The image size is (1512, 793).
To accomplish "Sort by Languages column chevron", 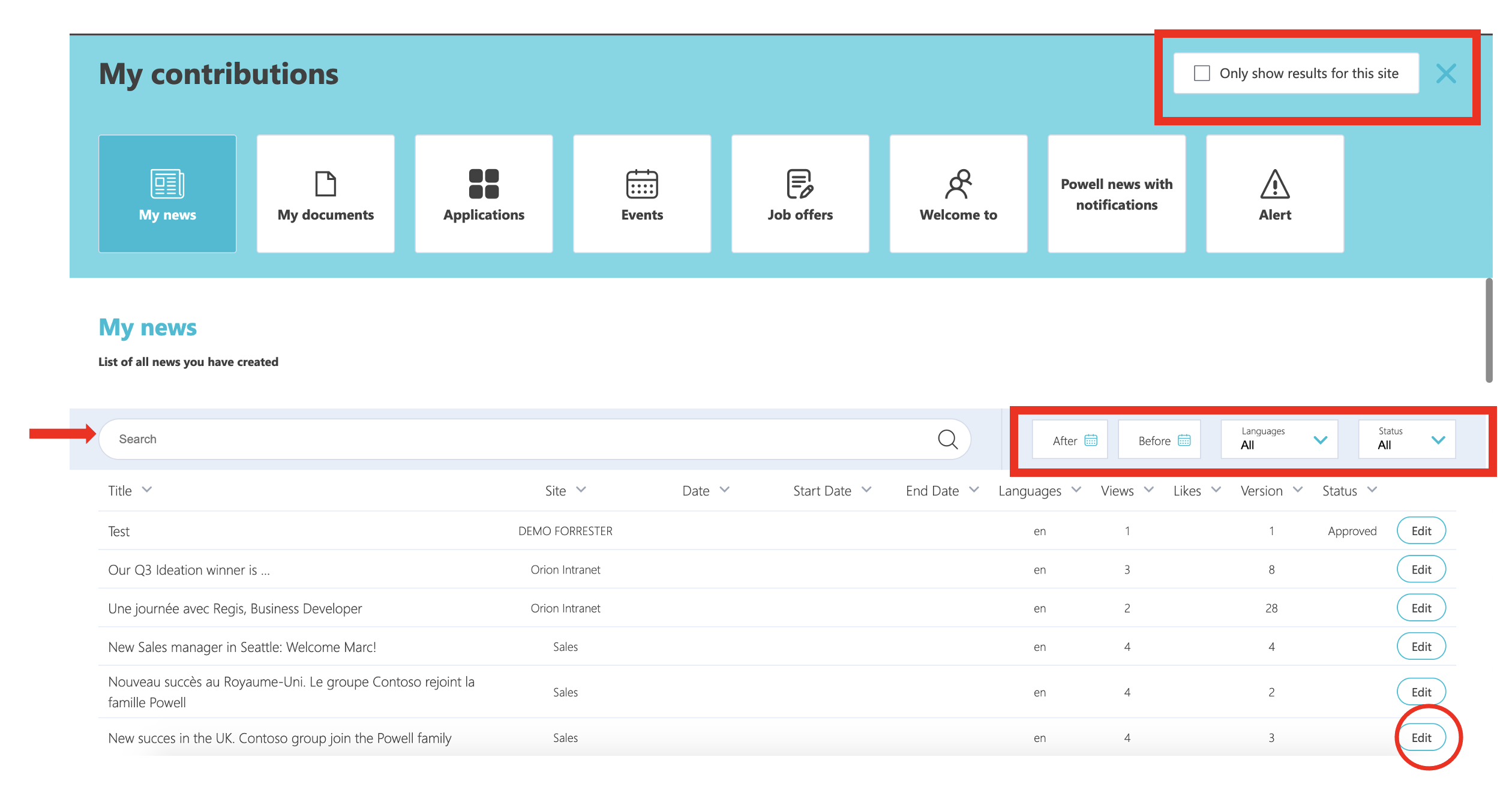I will click(x=1076, y=490).
